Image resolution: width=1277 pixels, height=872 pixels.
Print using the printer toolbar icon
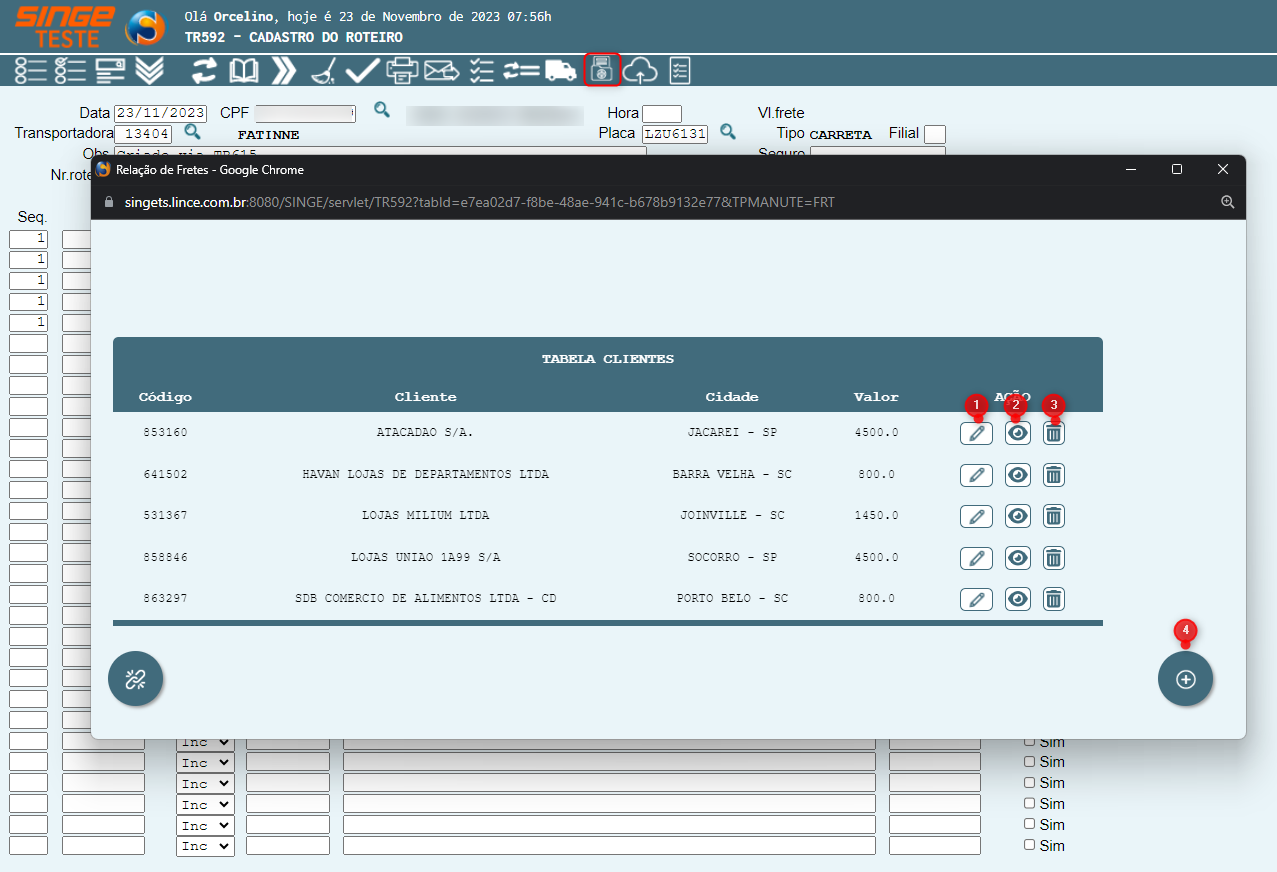402,70
